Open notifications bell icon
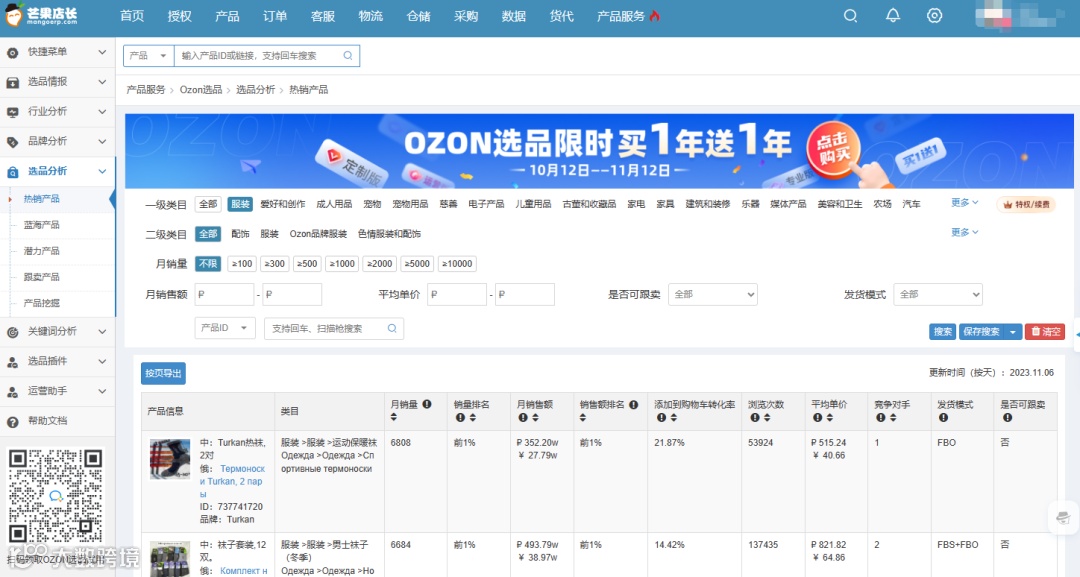The height and width of the screenshot is (577, 1080). point(893,16)
